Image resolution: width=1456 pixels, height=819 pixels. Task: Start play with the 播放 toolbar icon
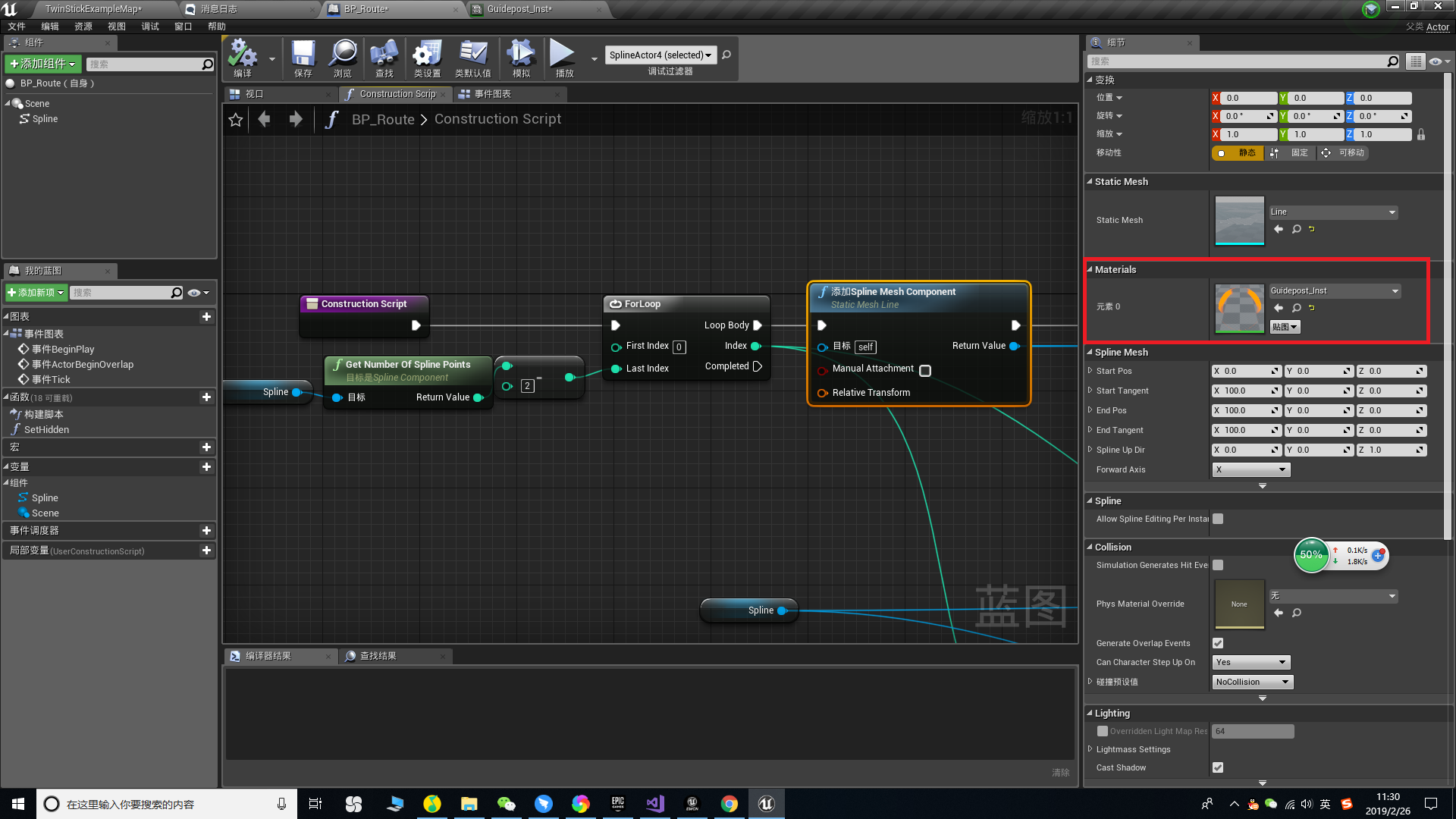point(562,58)
